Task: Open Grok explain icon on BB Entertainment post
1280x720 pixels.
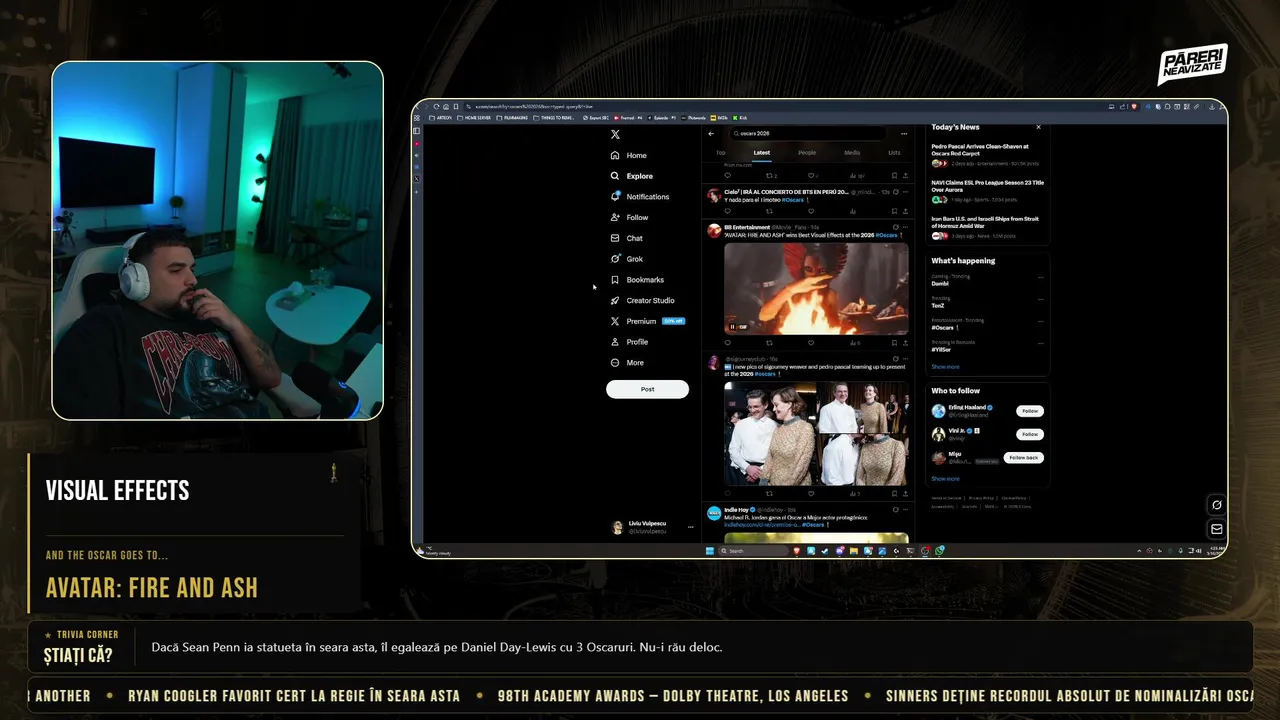Action: point(894,227)
